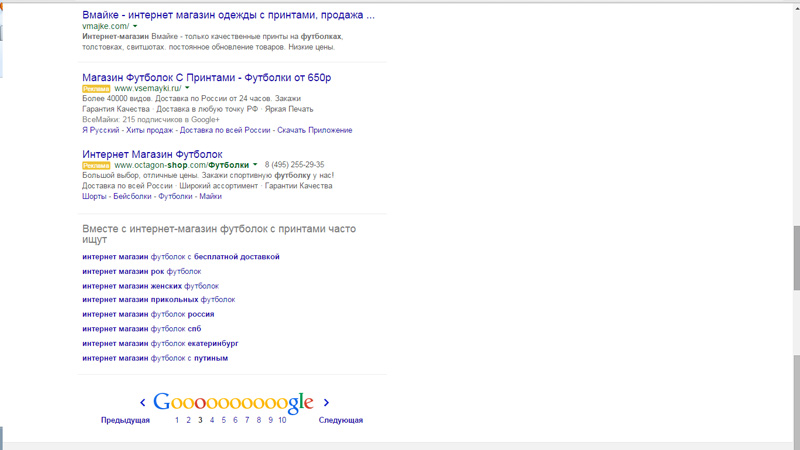Go to results page 10
The height and width of the screenshot is (450, 800).
coord(282,420)
